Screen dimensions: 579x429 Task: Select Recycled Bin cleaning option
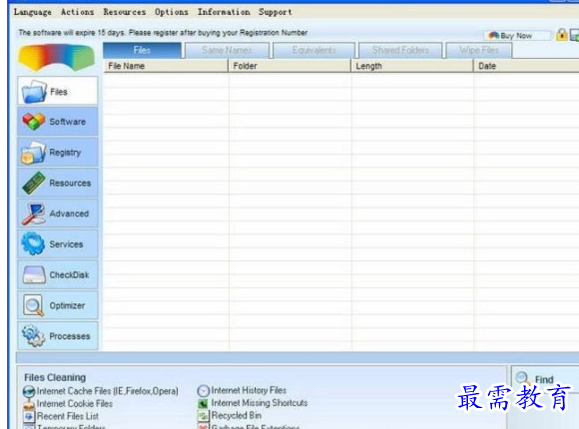pyautogui.click(x=230, y=415)
